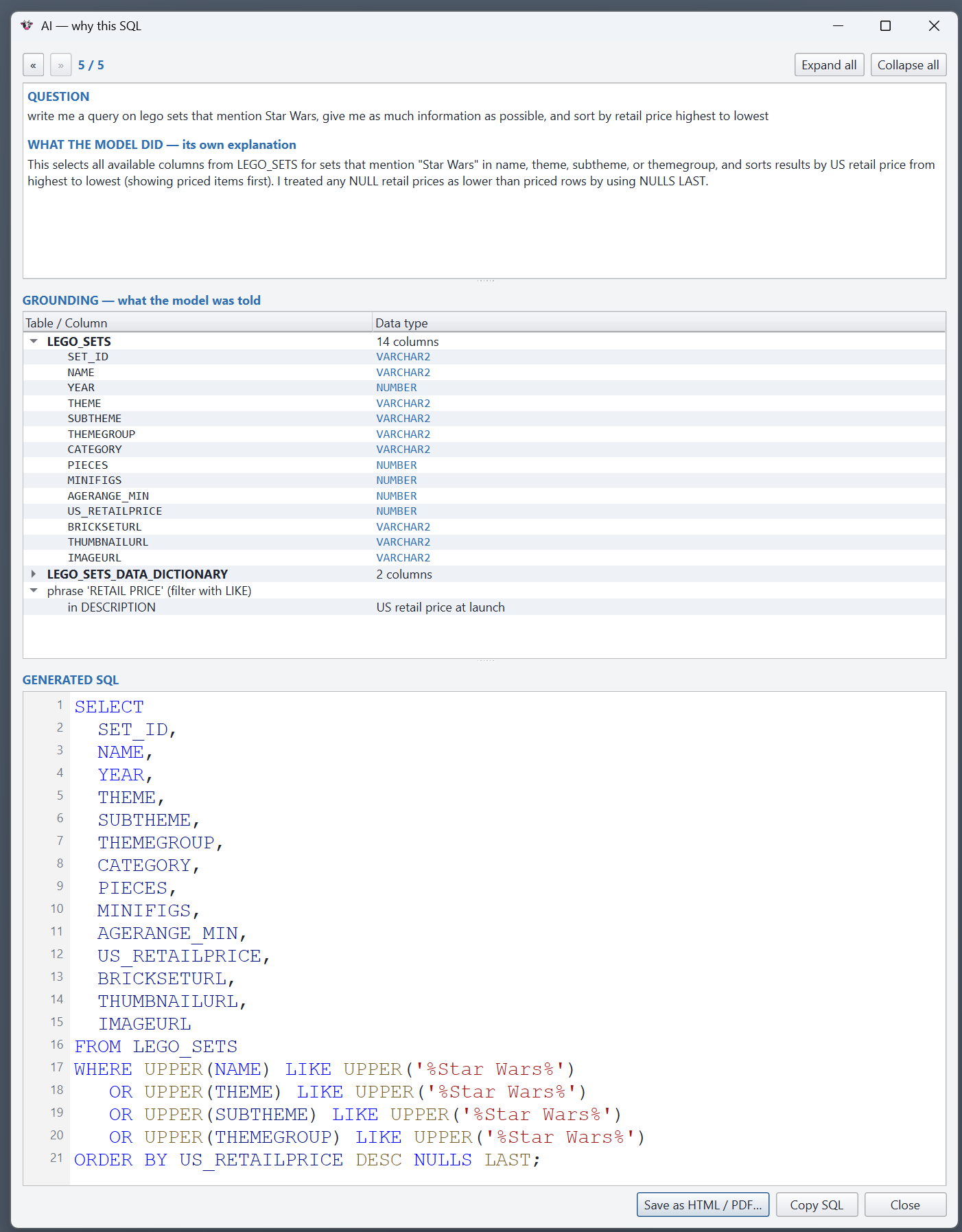Image resolution: width=962 pixels, height=1232 pixels.
Task: Select the LEGO_SETS_DATA_DICTIONARY table row
Action: (x=484, y=574)
